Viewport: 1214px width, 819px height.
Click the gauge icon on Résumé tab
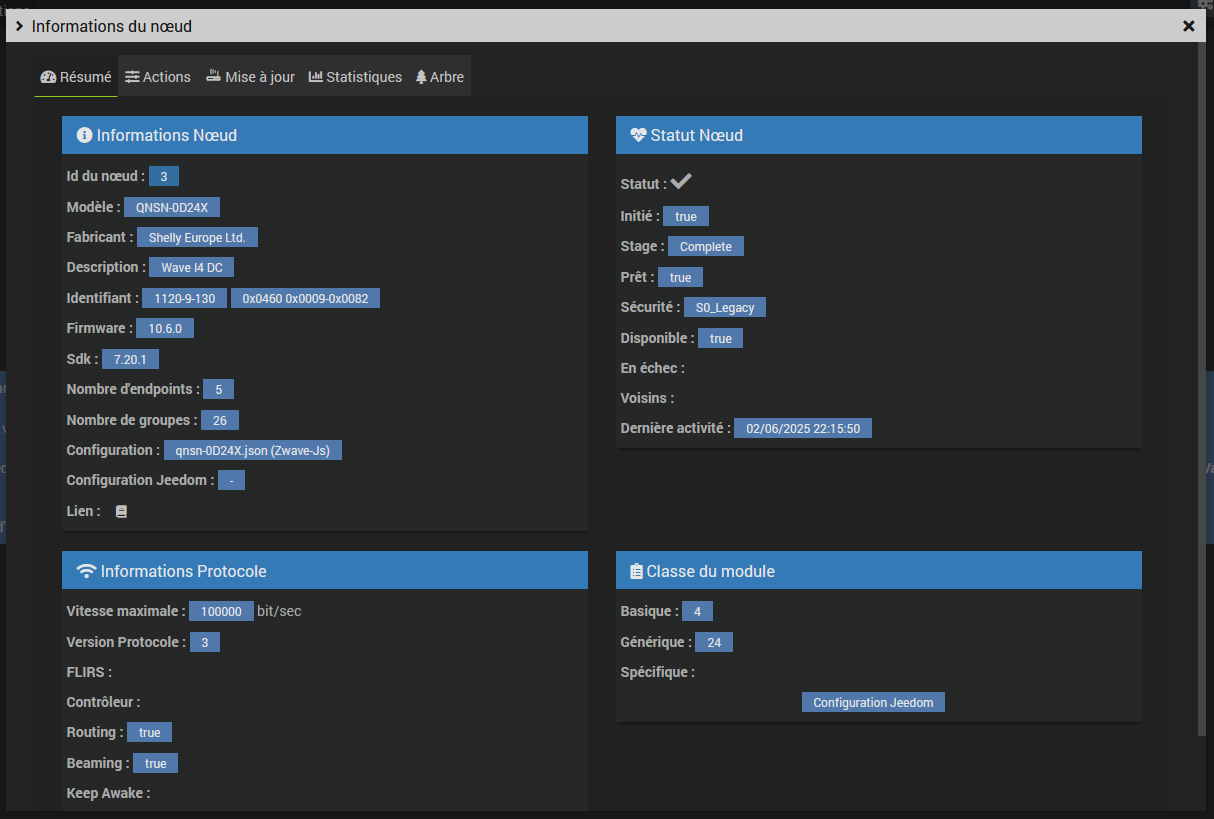pyautogui.click(x=48, y=77)
